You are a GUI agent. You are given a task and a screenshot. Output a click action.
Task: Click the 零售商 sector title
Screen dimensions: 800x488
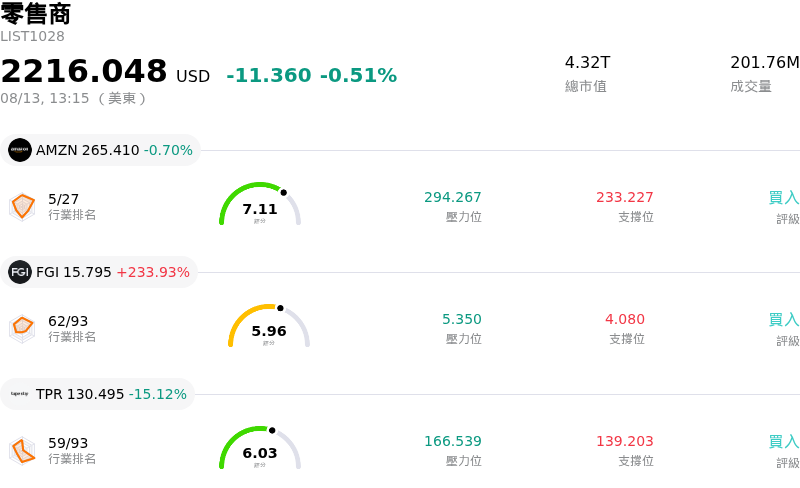(x=35, y=14)
